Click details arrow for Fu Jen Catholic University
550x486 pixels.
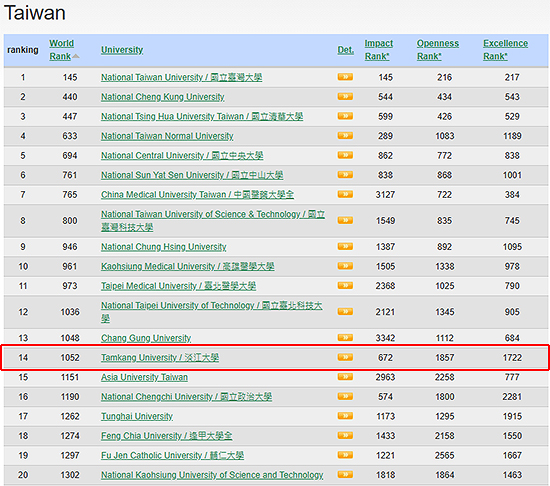click(x=345, y=455)
